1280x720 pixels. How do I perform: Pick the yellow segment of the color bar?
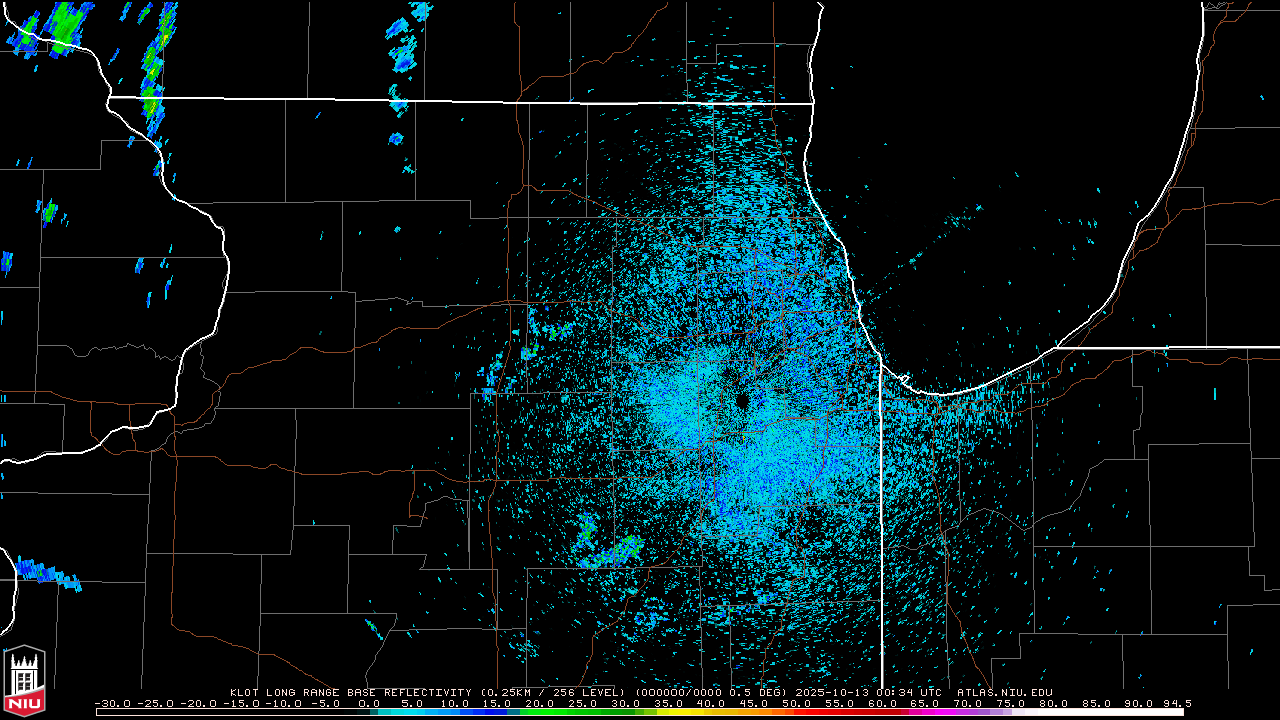(x=690, y=712)
